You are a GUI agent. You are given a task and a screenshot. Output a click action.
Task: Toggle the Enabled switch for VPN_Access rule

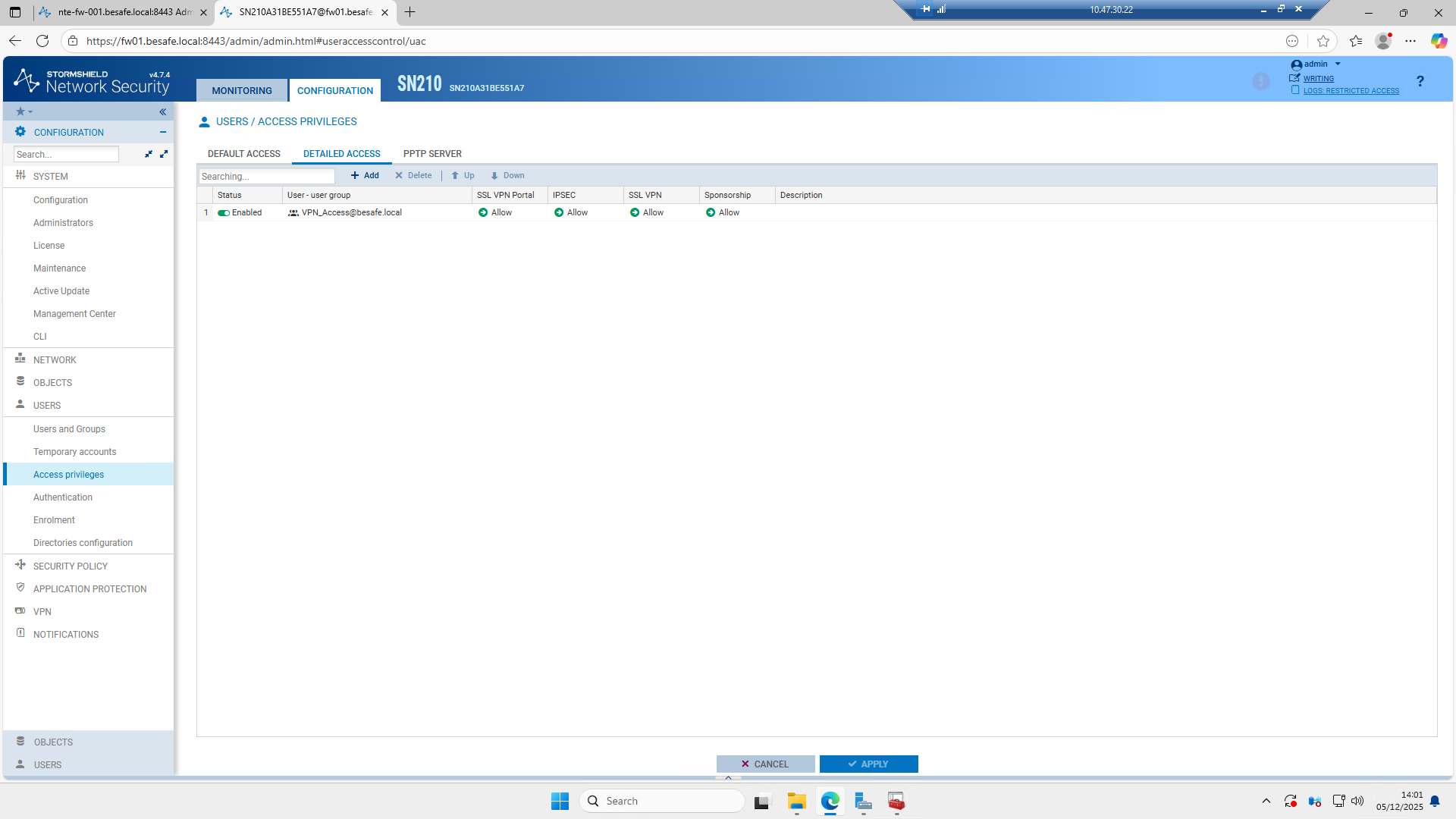click(224, 213)
